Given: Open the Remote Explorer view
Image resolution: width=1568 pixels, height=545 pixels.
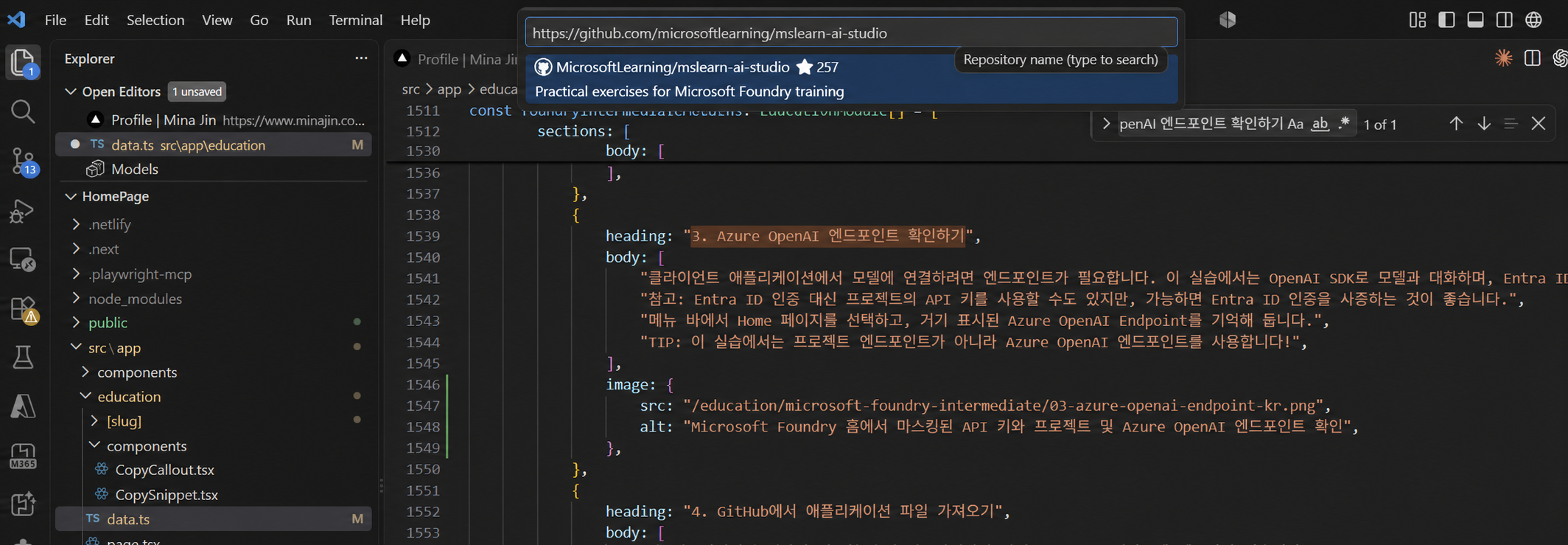Looking at the screenshot, I should [23, 260].
